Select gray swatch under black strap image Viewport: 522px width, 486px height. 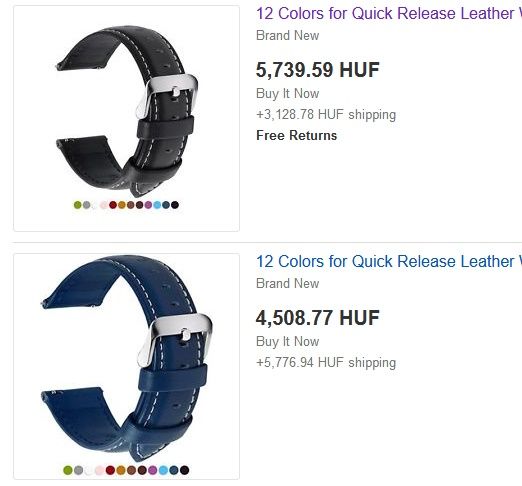click(x=86, y=205)
